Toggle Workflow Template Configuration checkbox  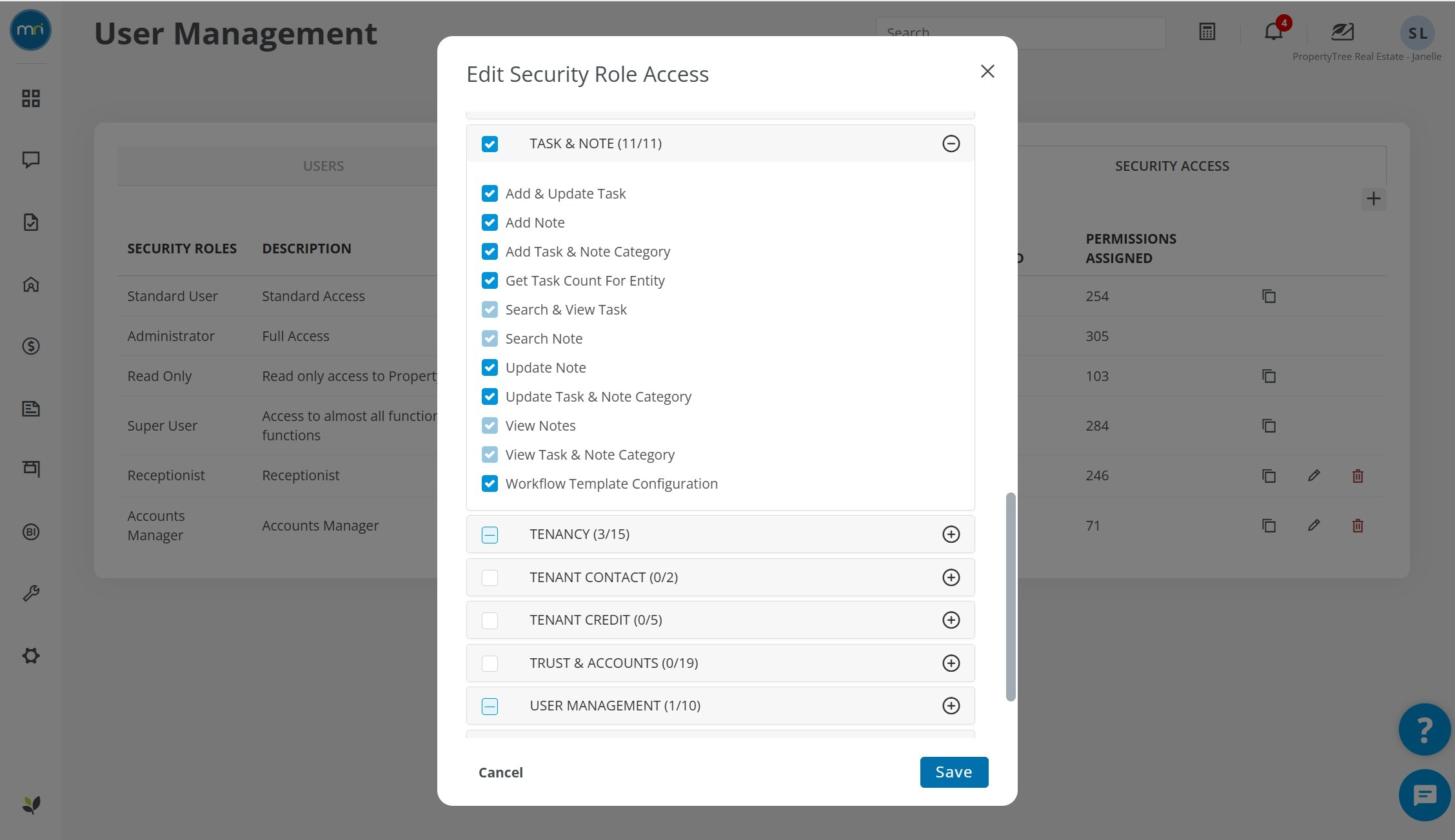point(490,483)
